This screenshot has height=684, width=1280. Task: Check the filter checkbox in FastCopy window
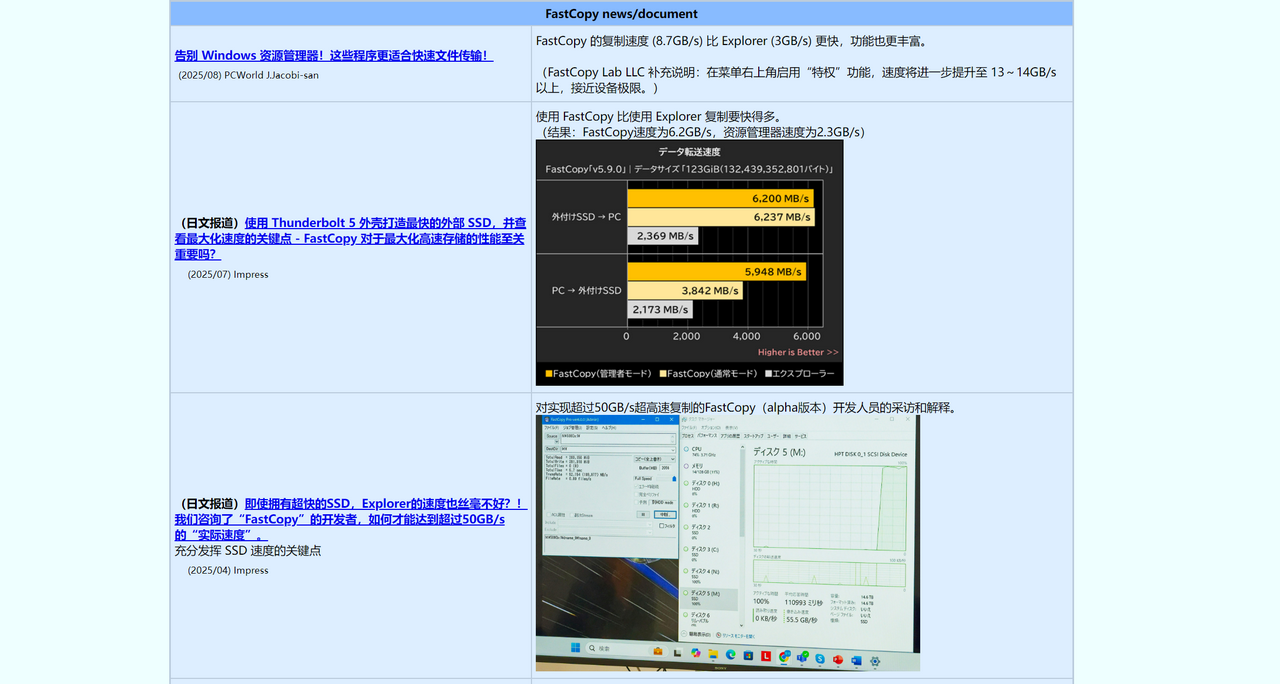[x=661, y=525]
